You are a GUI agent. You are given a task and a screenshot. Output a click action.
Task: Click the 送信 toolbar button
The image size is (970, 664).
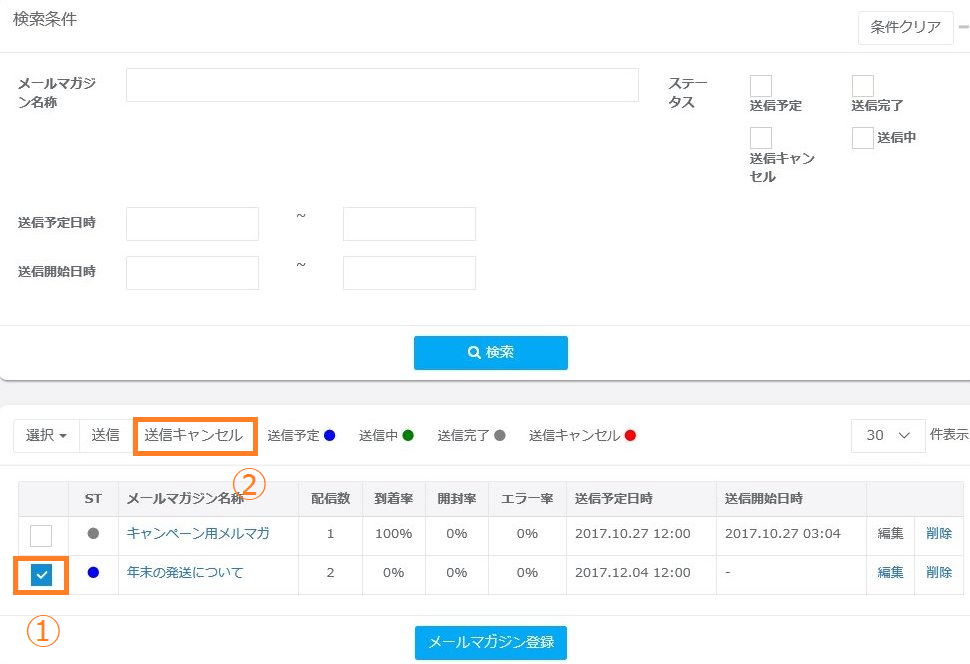[x=105, y=436]
